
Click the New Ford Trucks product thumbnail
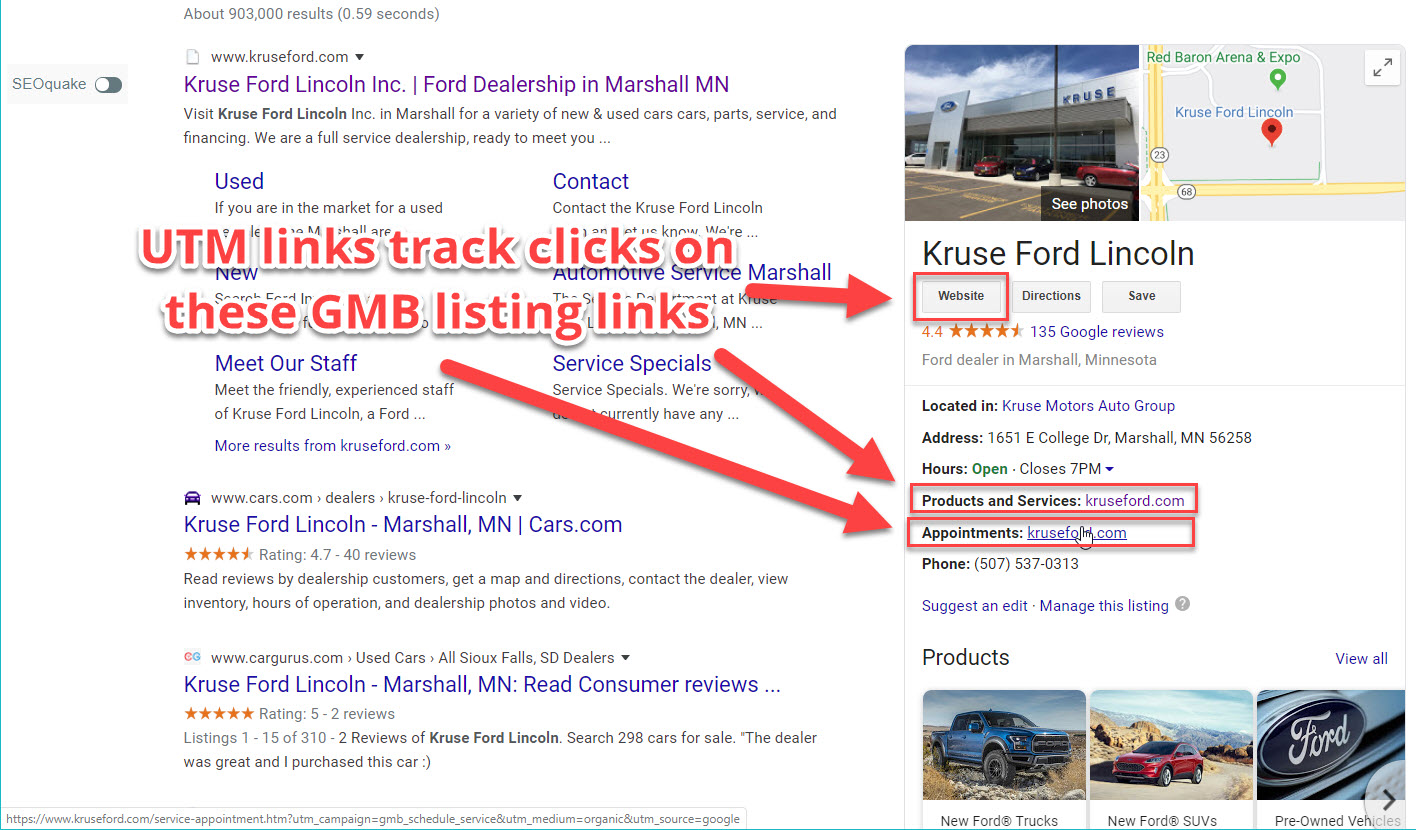point(1003,745)
